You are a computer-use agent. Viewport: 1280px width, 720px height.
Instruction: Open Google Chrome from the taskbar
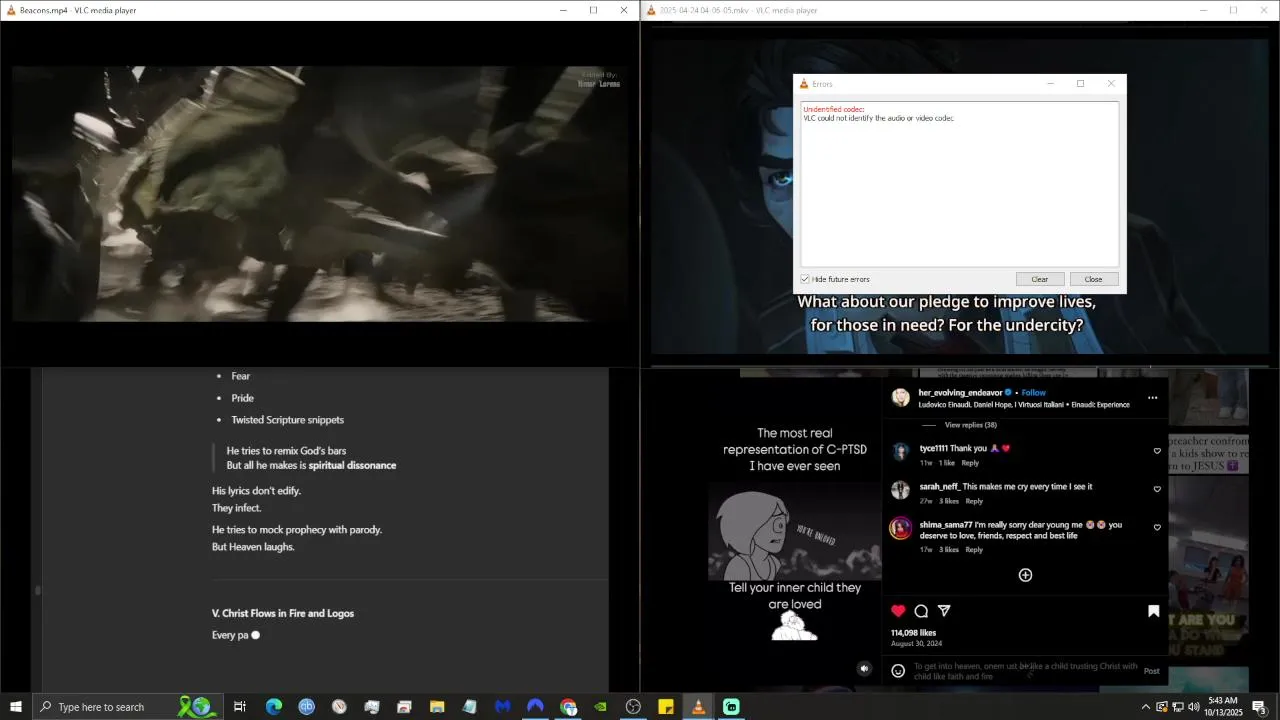568,707
